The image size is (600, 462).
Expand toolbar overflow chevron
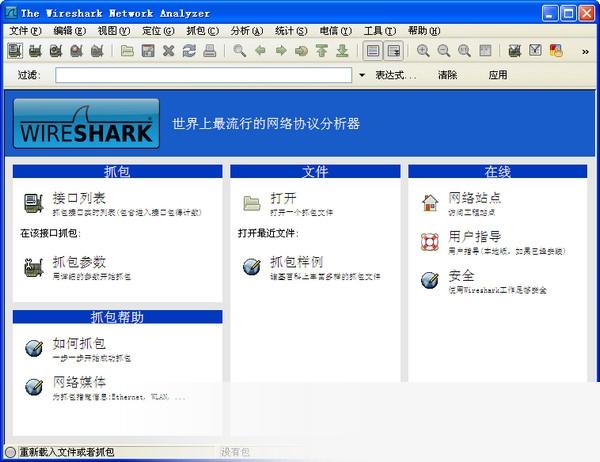click(585, 51)
